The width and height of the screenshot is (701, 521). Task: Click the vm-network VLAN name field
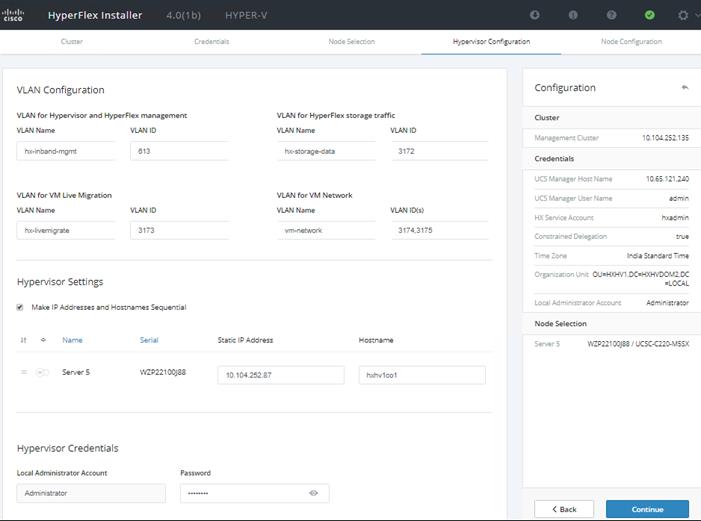[x=326, y=230]
